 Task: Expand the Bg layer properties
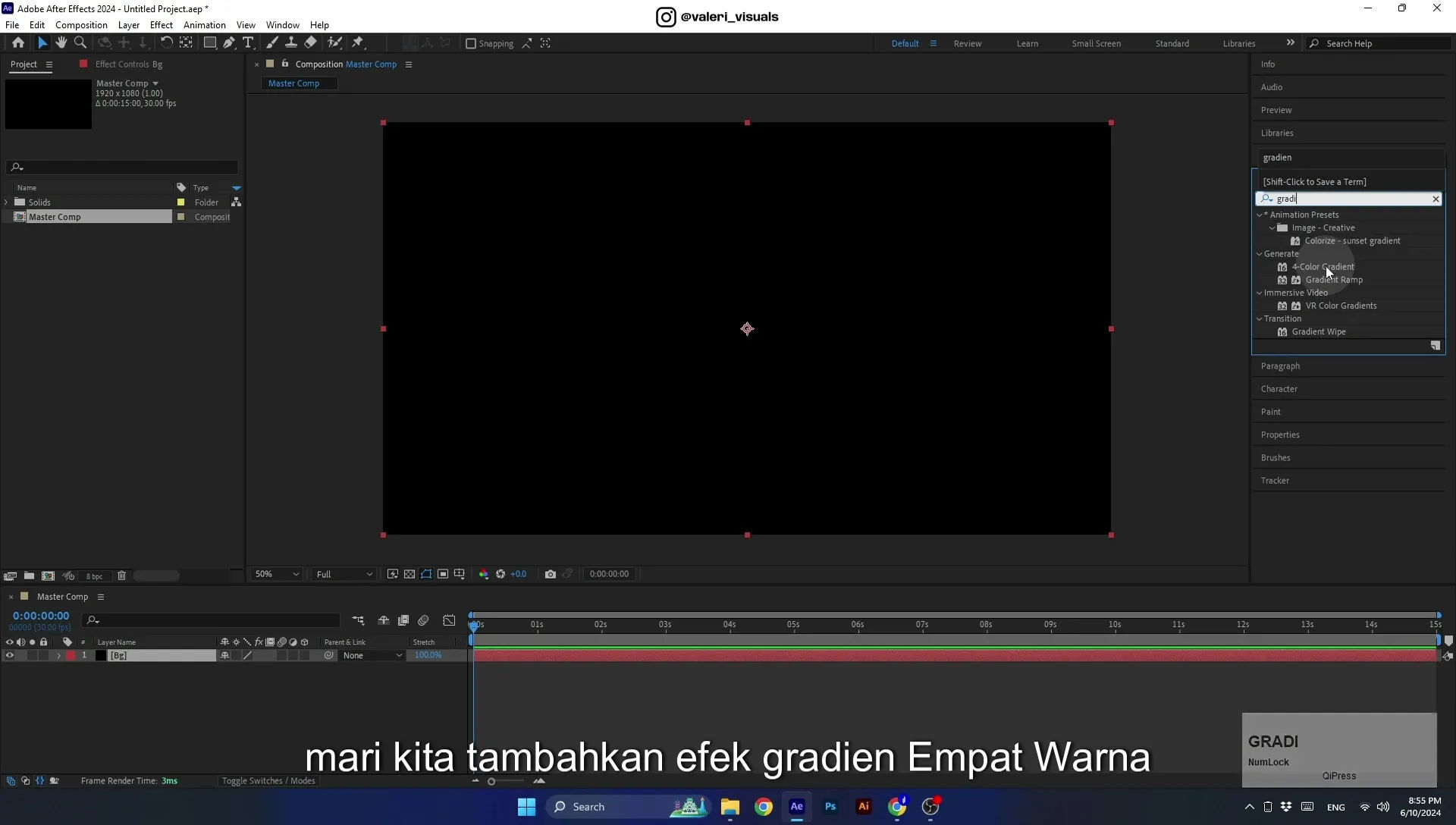tap(58, 655)
